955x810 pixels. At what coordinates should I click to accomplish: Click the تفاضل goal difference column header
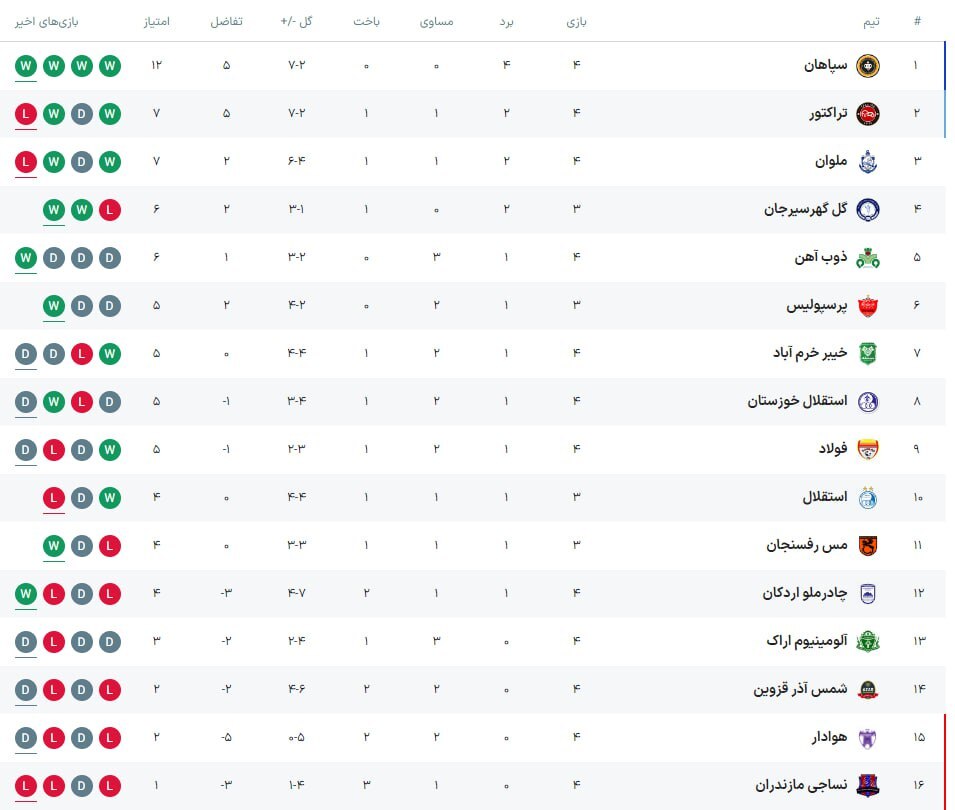(x=227, y=22)
